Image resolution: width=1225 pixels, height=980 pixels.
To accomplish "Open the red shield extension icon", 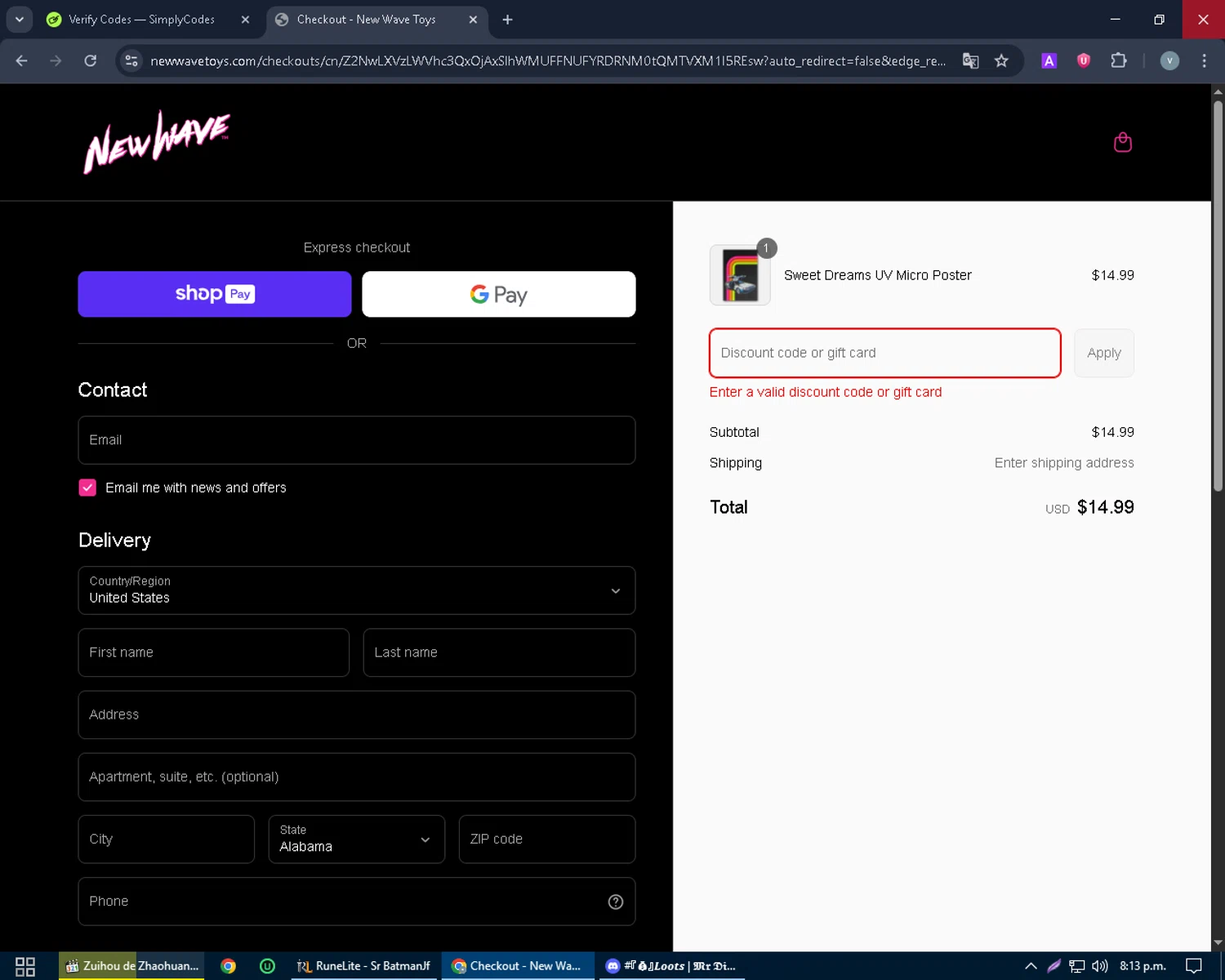I will click(1084, 60).
